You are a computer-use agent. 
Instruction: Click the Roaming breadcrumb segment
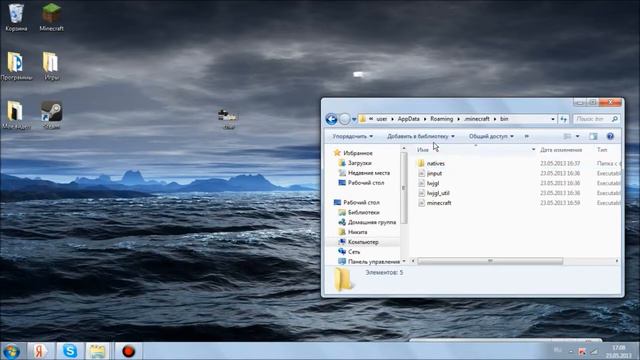442,119
